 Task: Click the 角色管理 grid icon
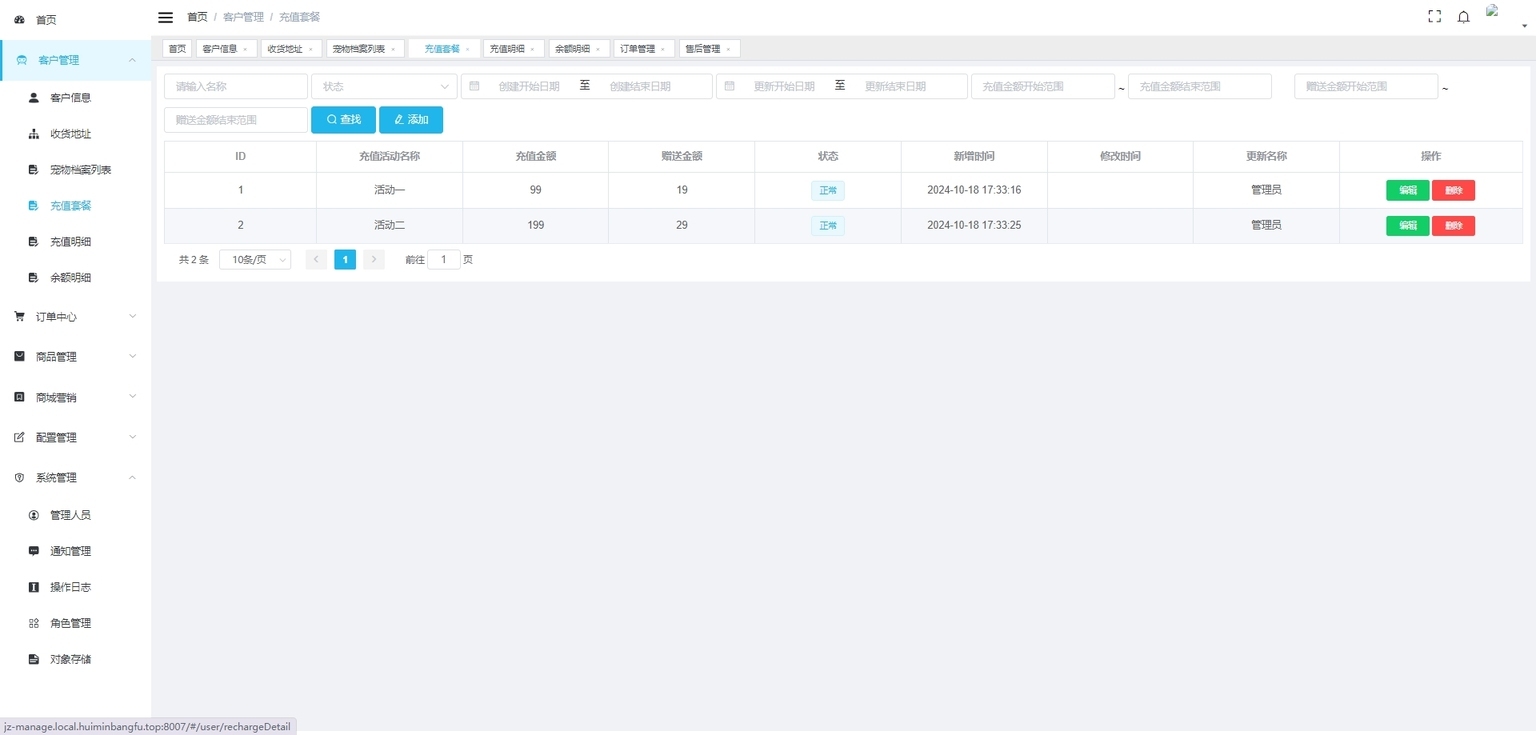click(x=33, y=623)
